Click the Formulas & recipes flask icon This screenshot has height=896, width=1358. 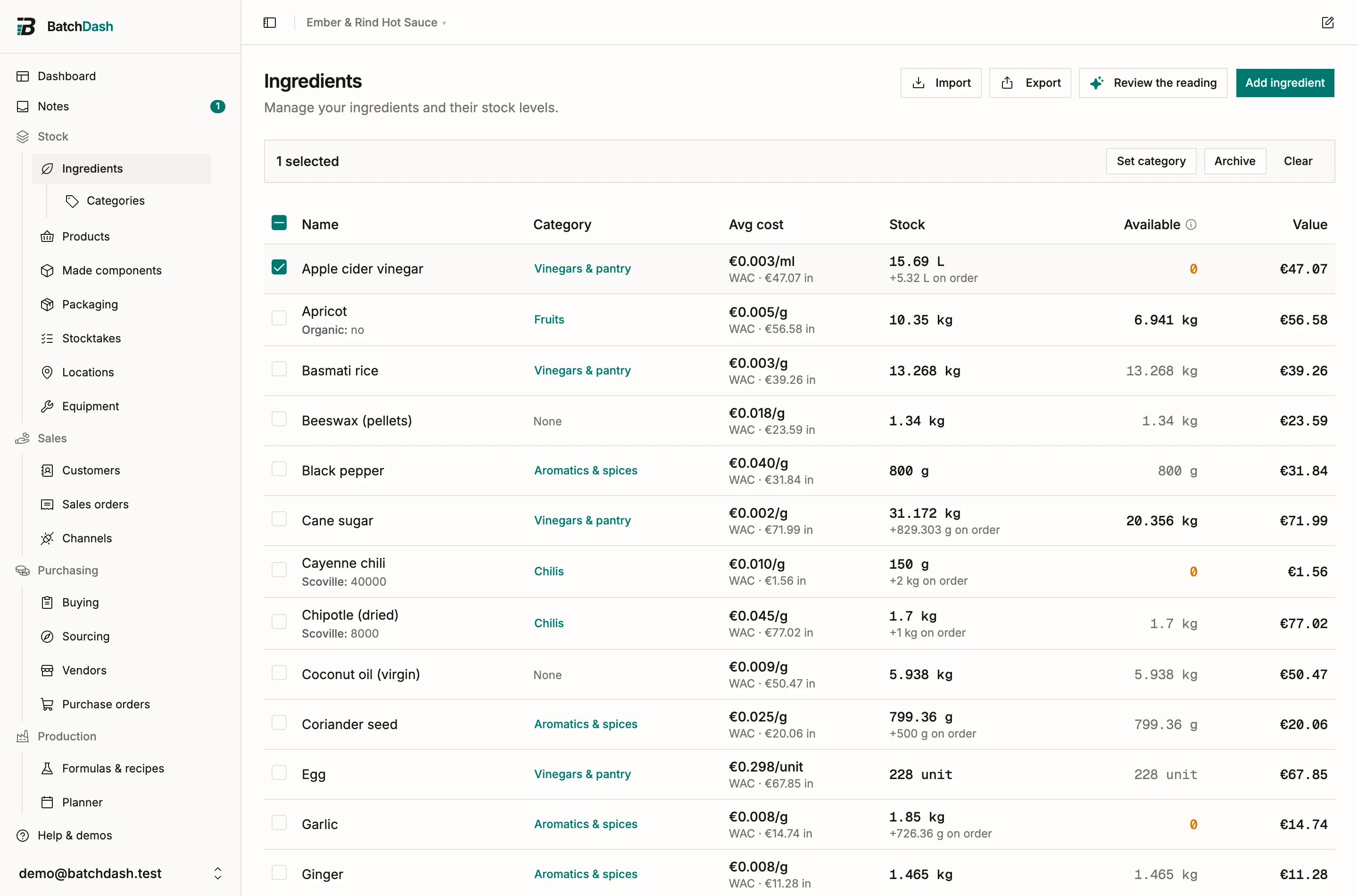point(48,769)
